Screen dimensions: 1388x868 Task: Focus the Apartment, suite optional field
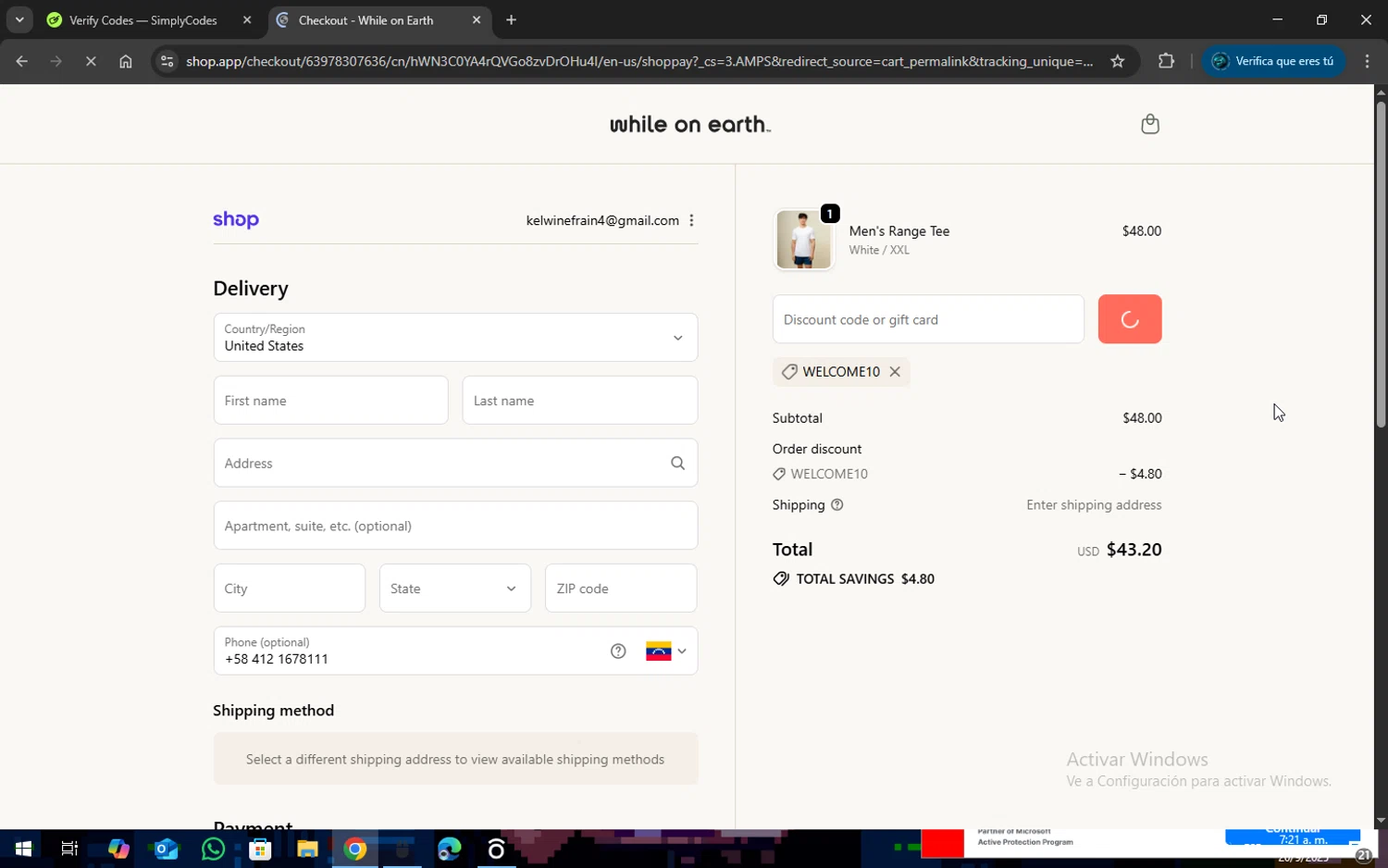pos(455,526)
